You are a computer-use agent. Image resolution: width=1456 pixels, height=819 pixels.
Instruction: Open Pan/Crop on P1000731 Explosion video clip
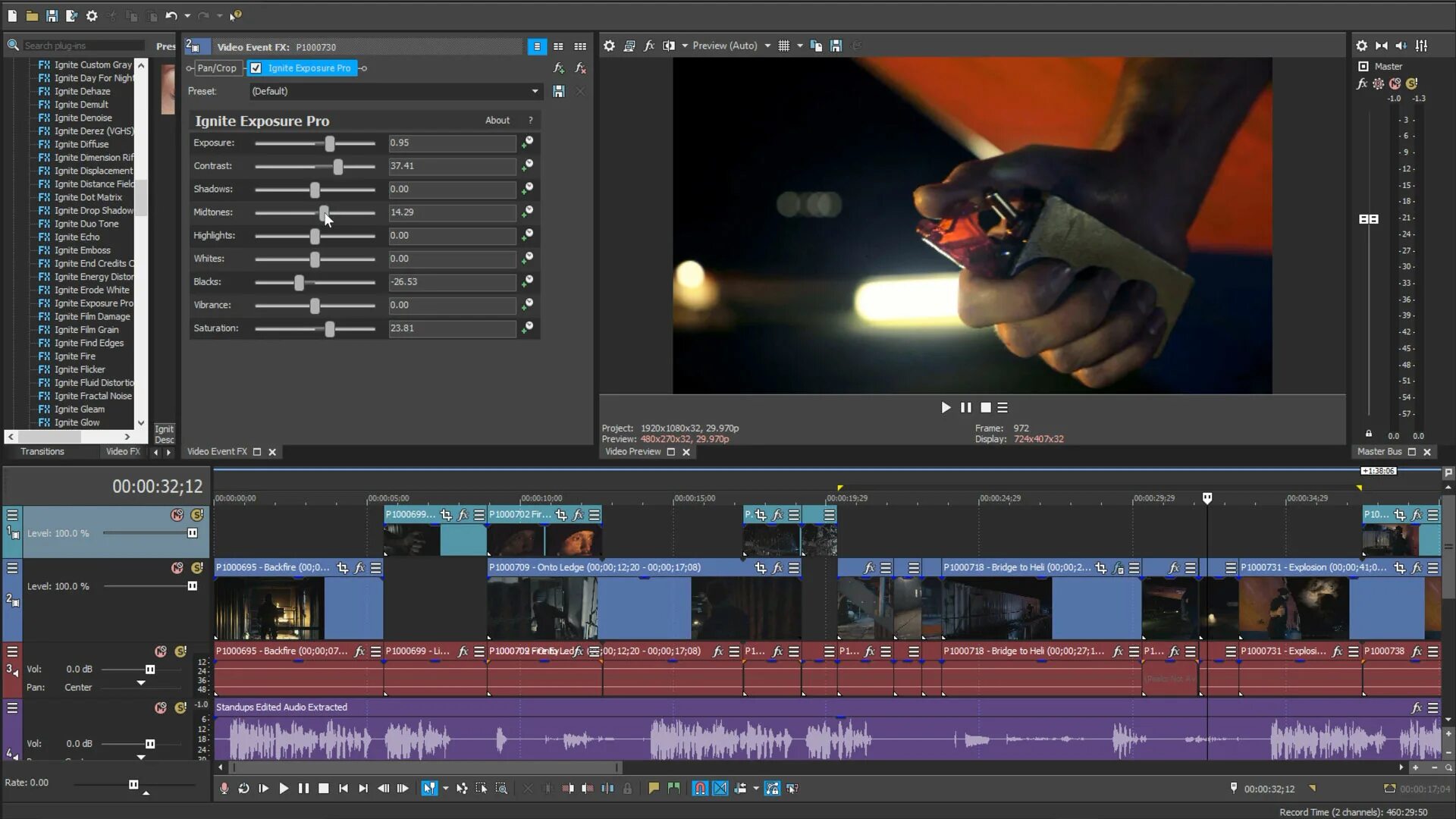1400,567
